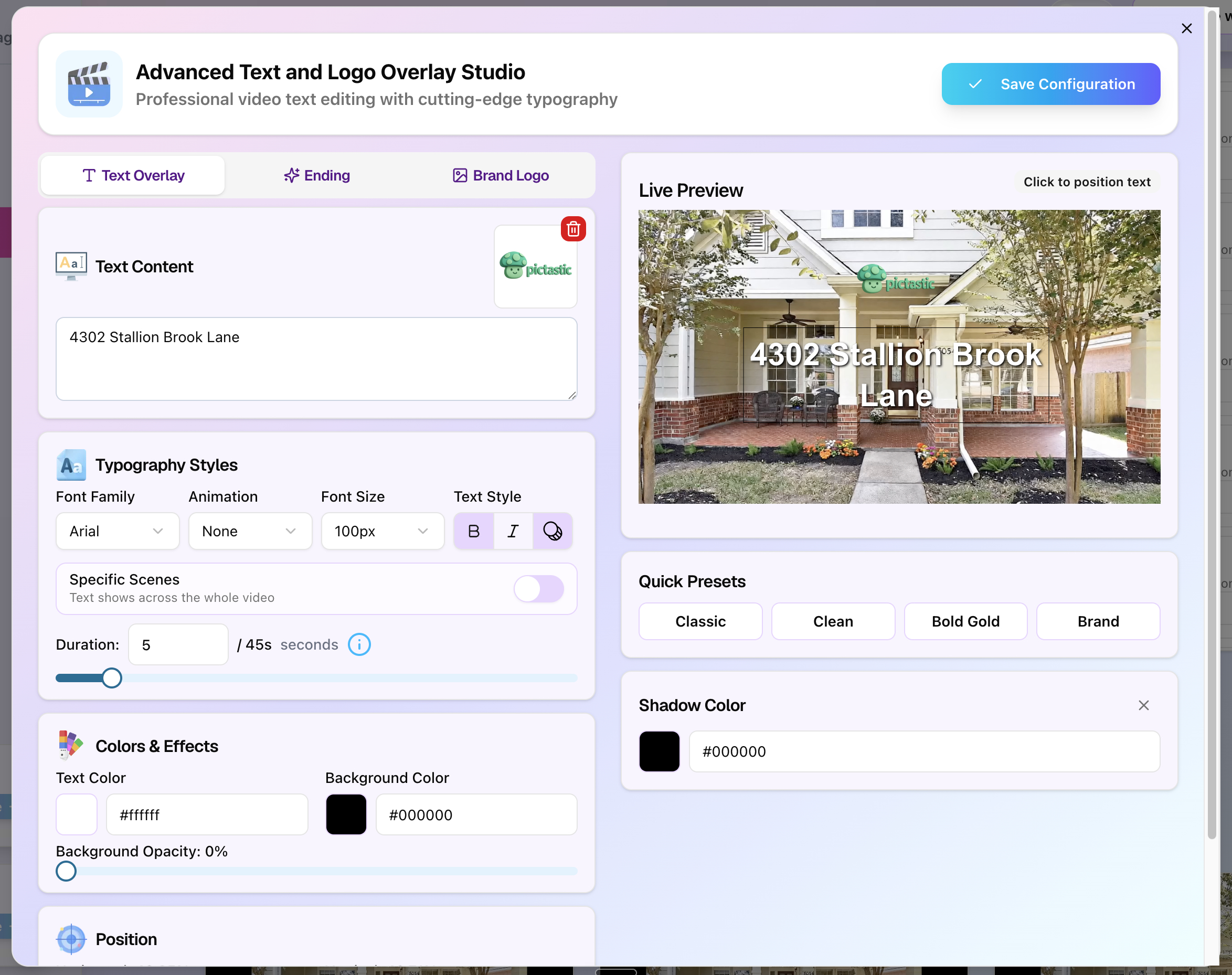
Task: Close the overlay studio dialog
Action: pos(1186,28)
